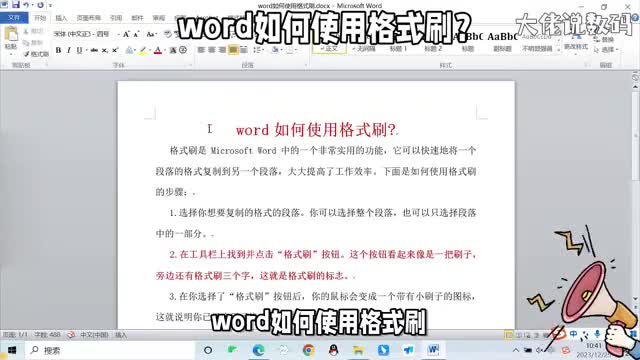Viewport: 640px width, 360px height.
Task: Switch to the 插入 (Insert) tab
Action: click(61, 18)
